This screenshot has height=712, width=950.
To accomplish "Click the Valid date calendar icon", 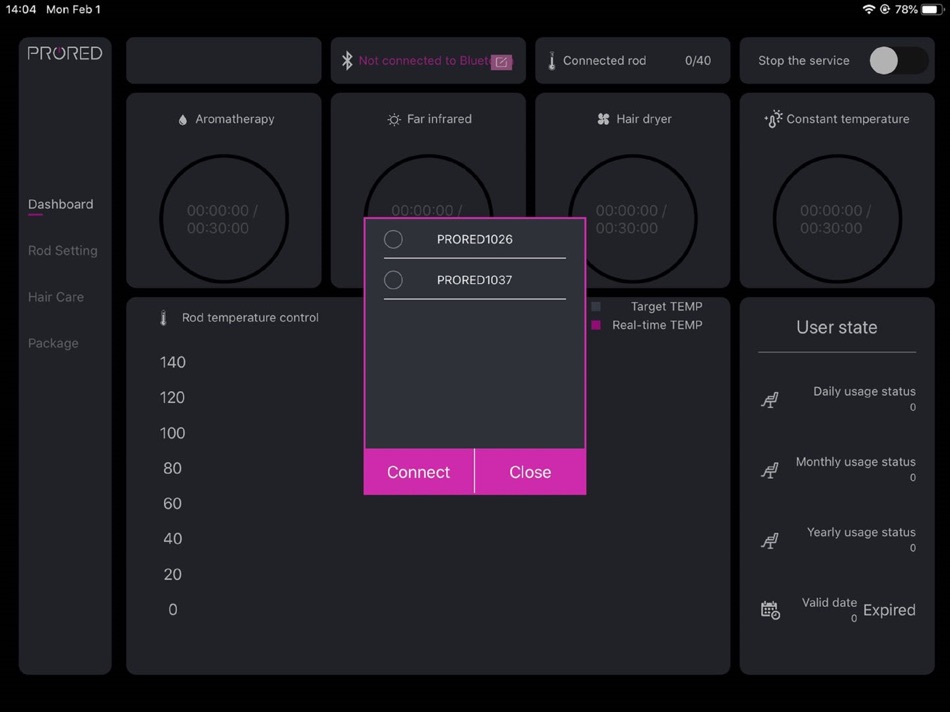I will [770, 610].
